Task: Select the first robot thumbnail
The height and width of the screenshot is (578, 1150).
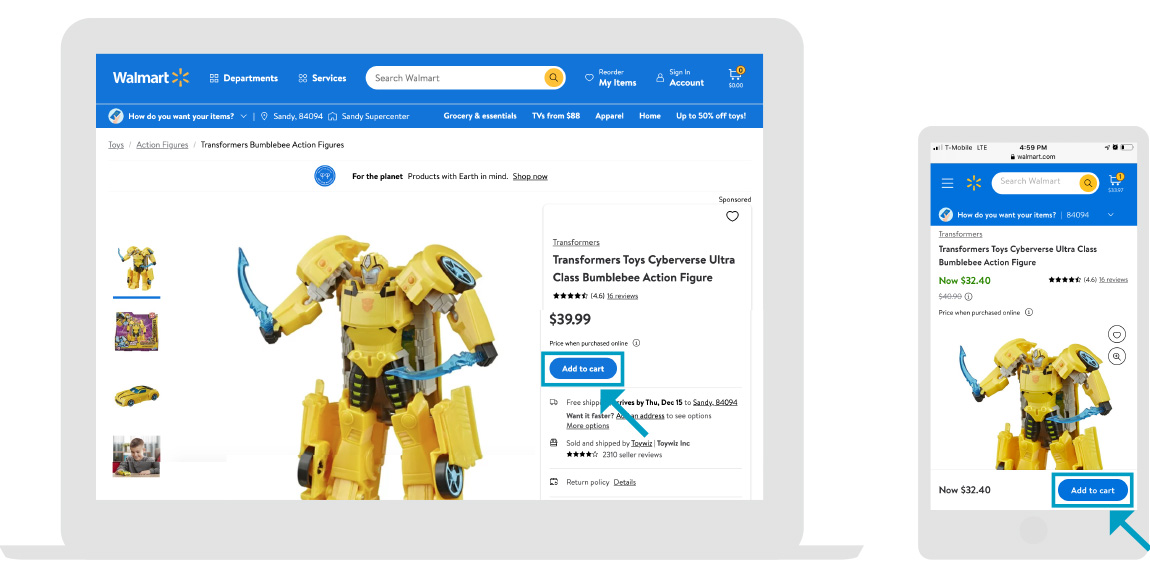Action: [136, 268]
